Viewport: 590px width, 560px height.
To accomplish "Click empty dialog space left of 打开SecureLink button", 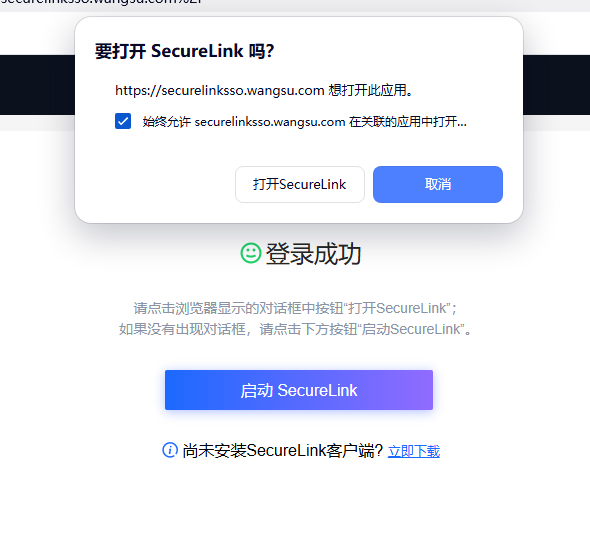I will pos(154,184).
